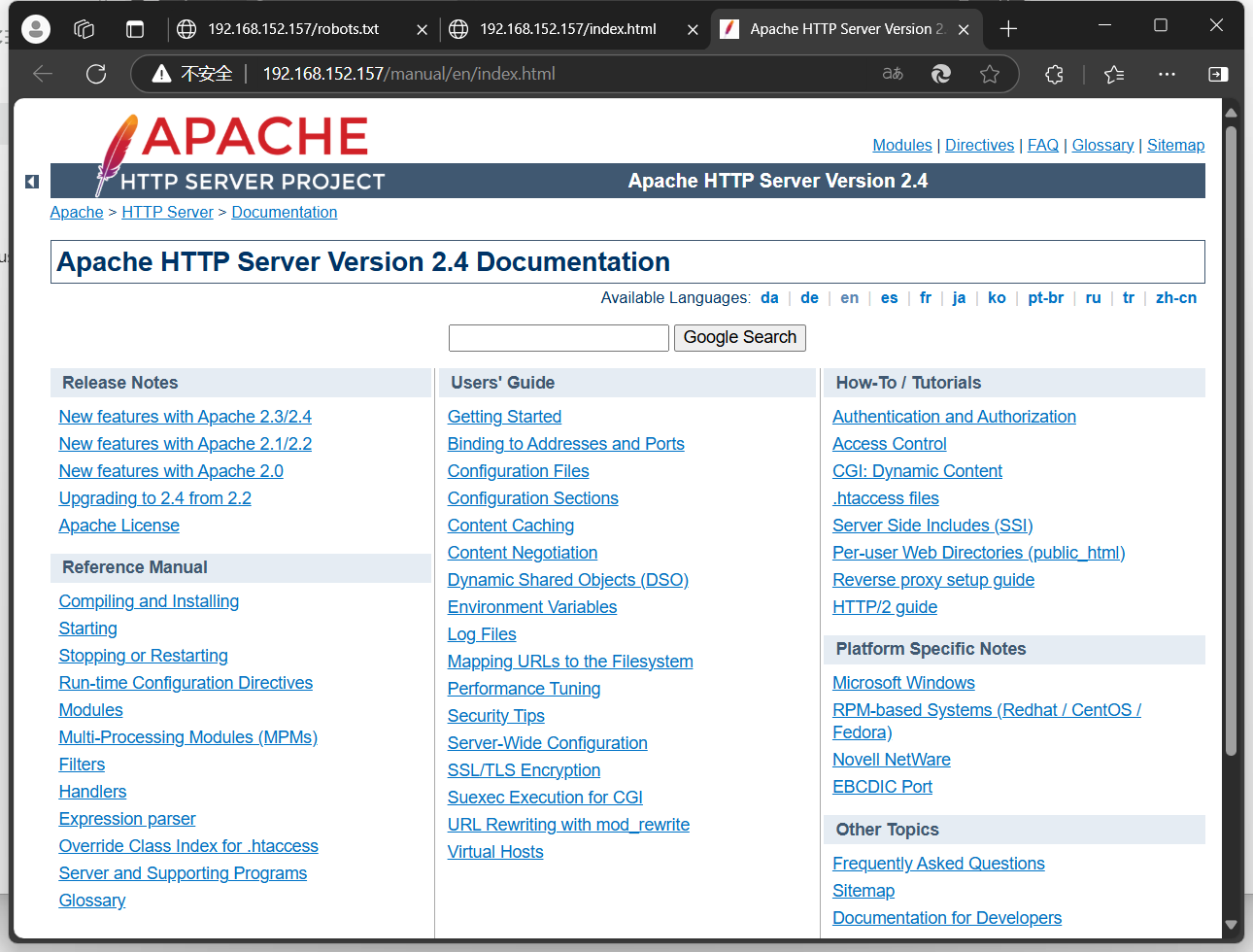Open the favorites list icon
Viewport: 1253px width, 952px height.
click(1114, 74)
